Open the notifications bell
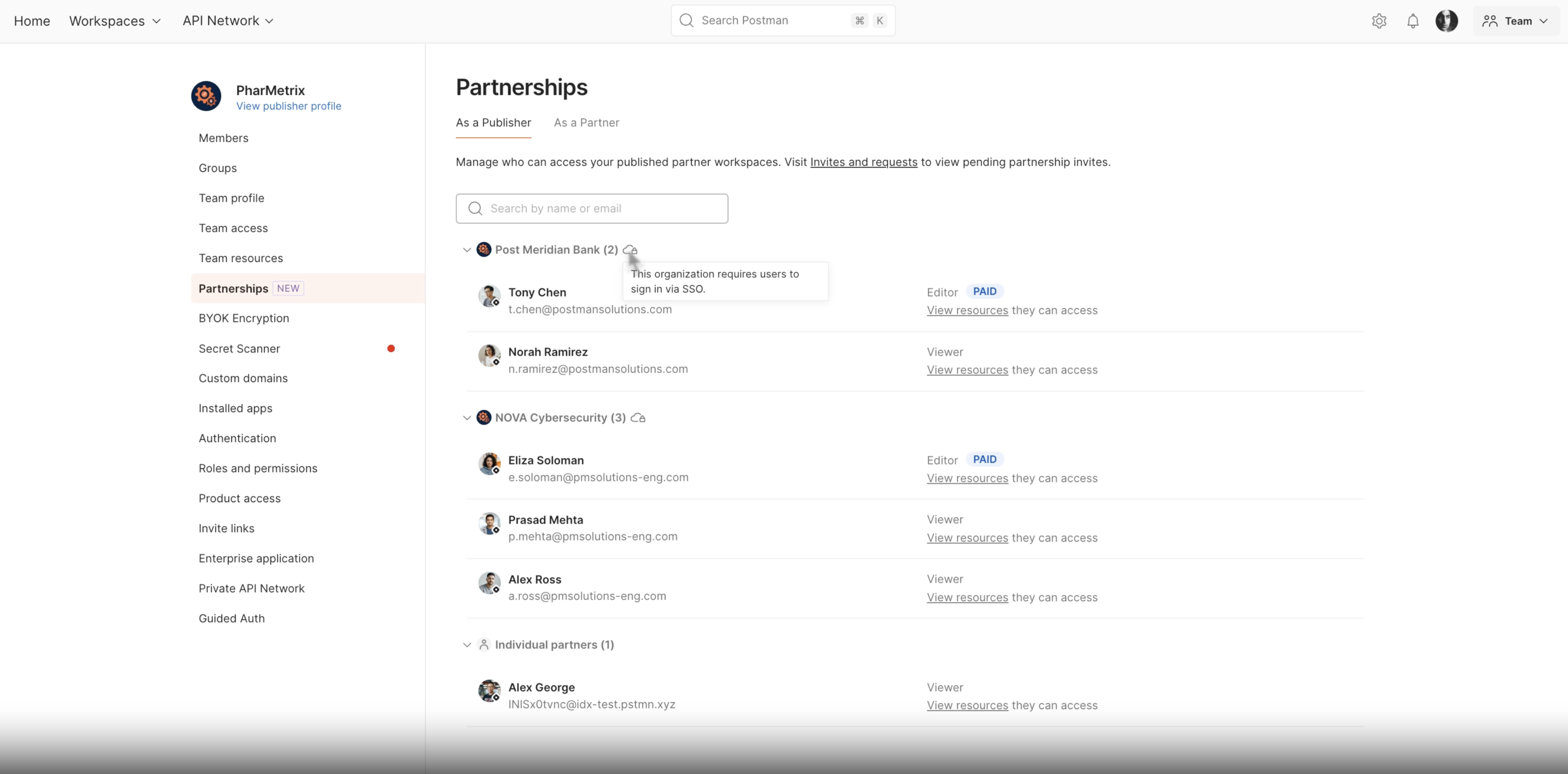The image size is (1568, 774). tap(1413, 20)
